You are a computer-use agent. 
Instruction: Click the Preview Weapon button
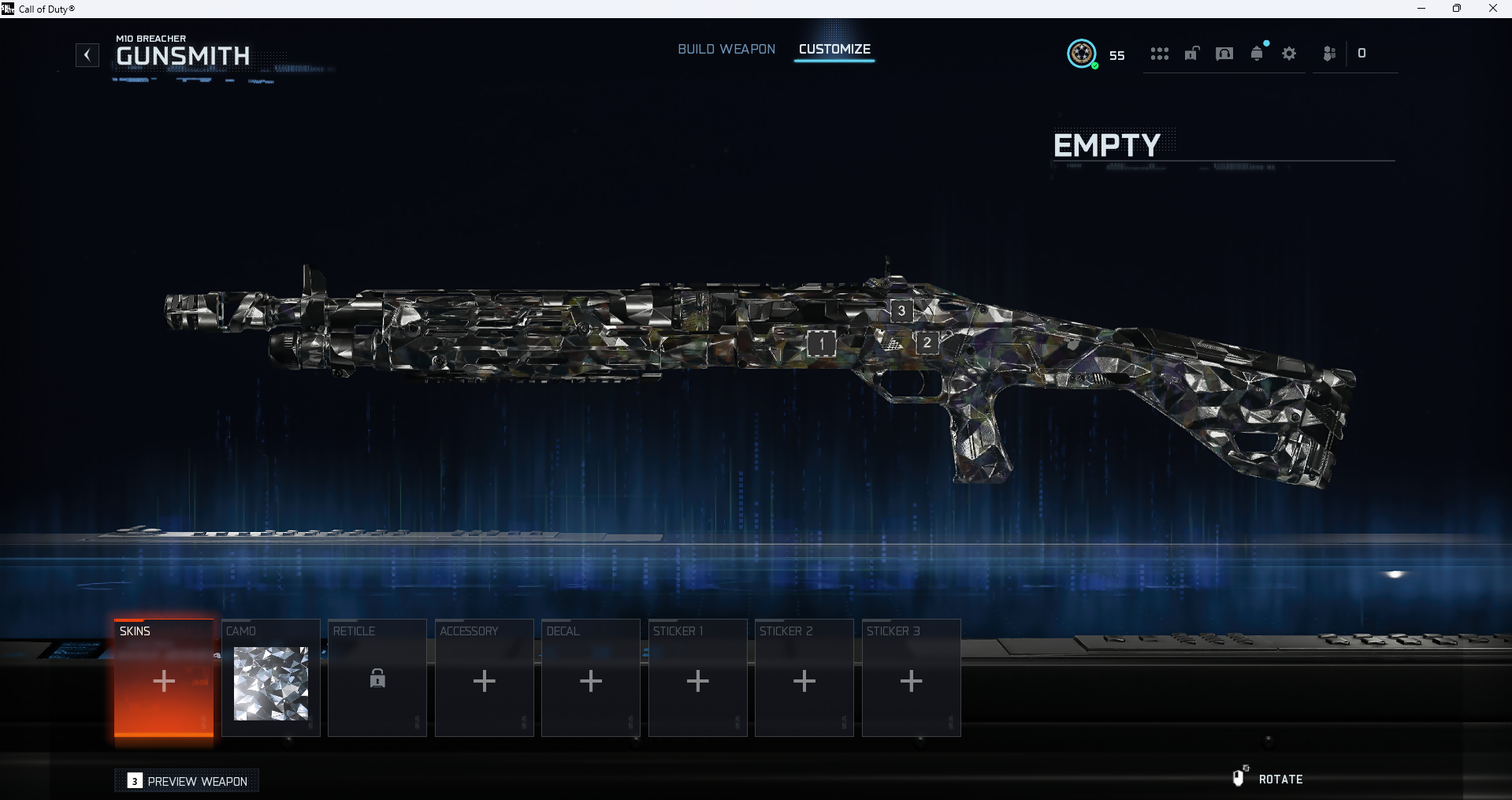coord(188,781)
